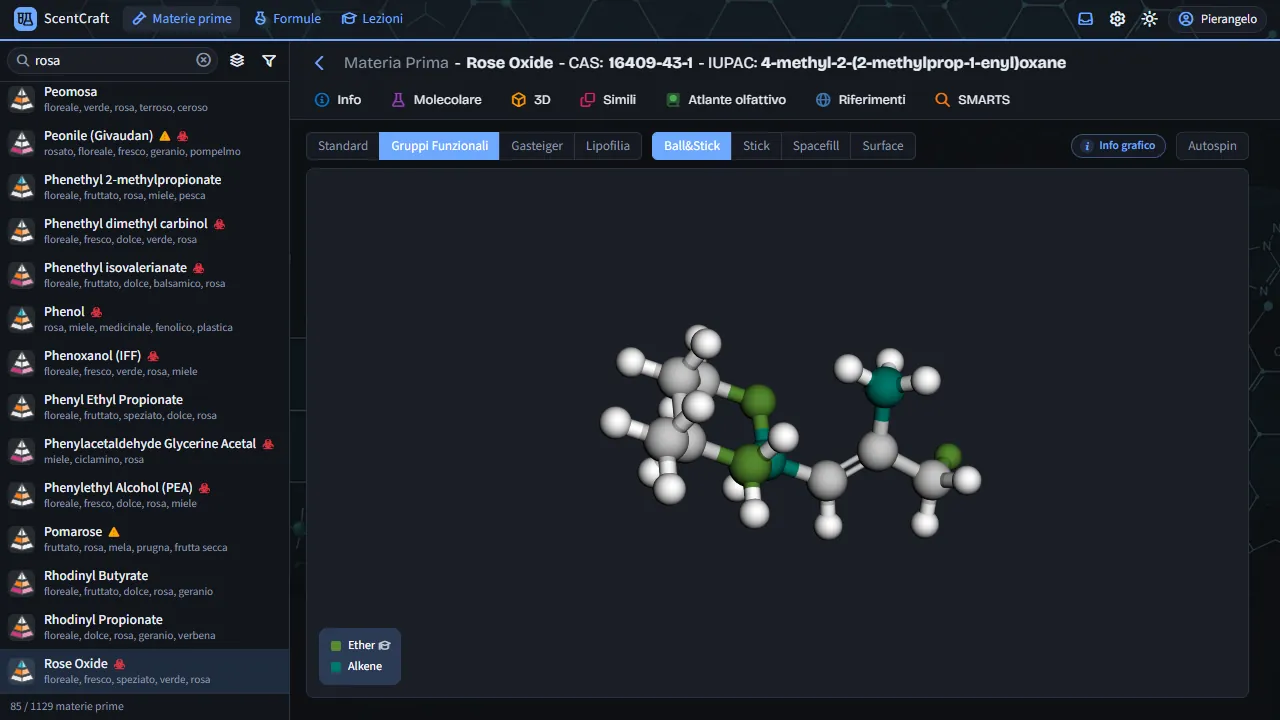Toggle Autospin rotation
This screenshot has height=720, width=1280.
tap(1212, 146)
